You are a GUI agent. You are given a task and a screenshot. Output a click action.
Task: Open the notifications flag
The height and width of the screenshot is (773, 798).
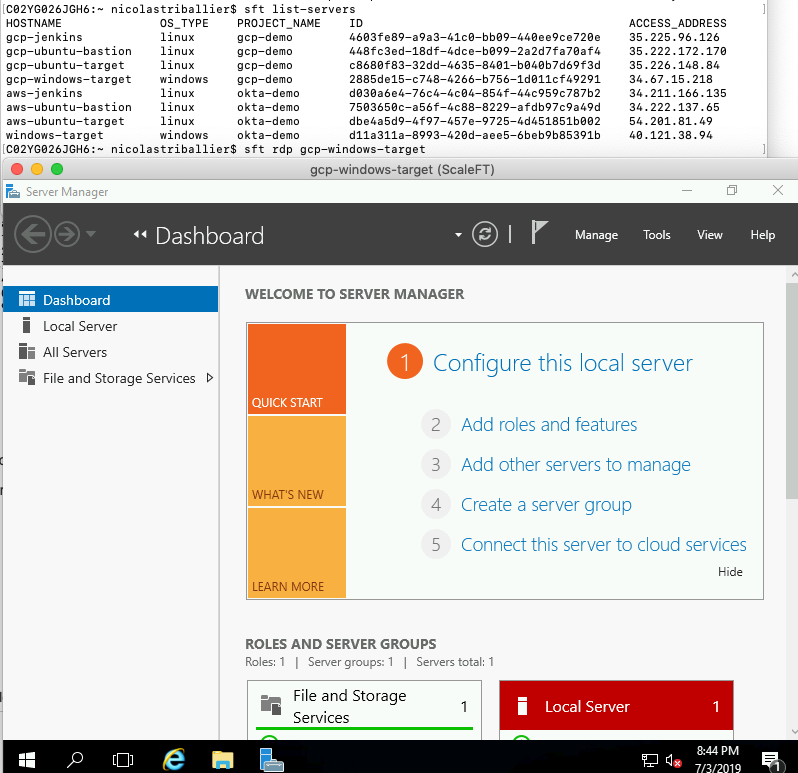(539, 233)
